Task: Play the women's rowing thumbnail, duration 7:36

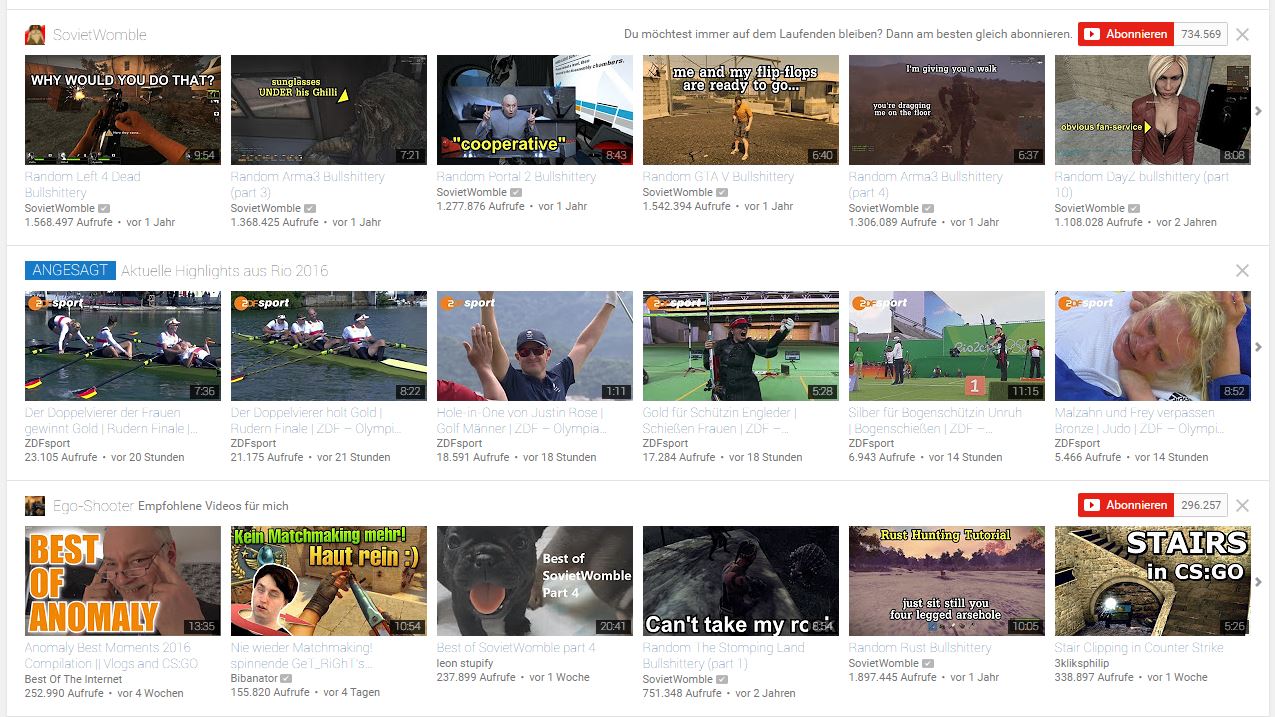Action: point(123,346)
